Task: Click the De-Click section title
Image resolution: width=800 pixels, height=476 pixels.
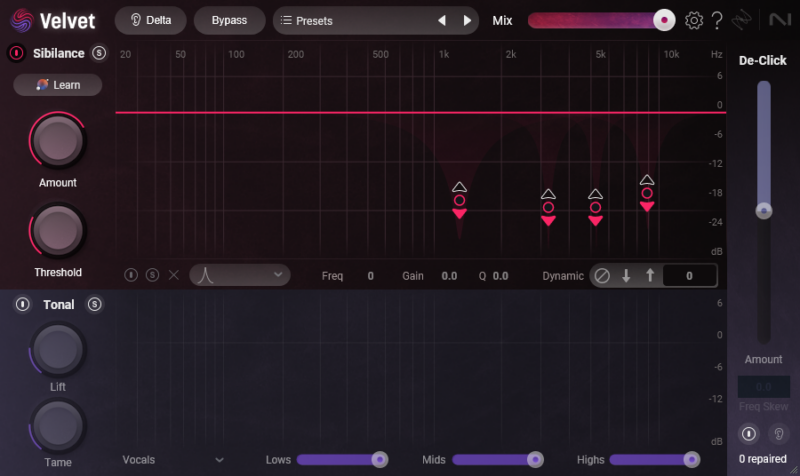Action: 763,60
